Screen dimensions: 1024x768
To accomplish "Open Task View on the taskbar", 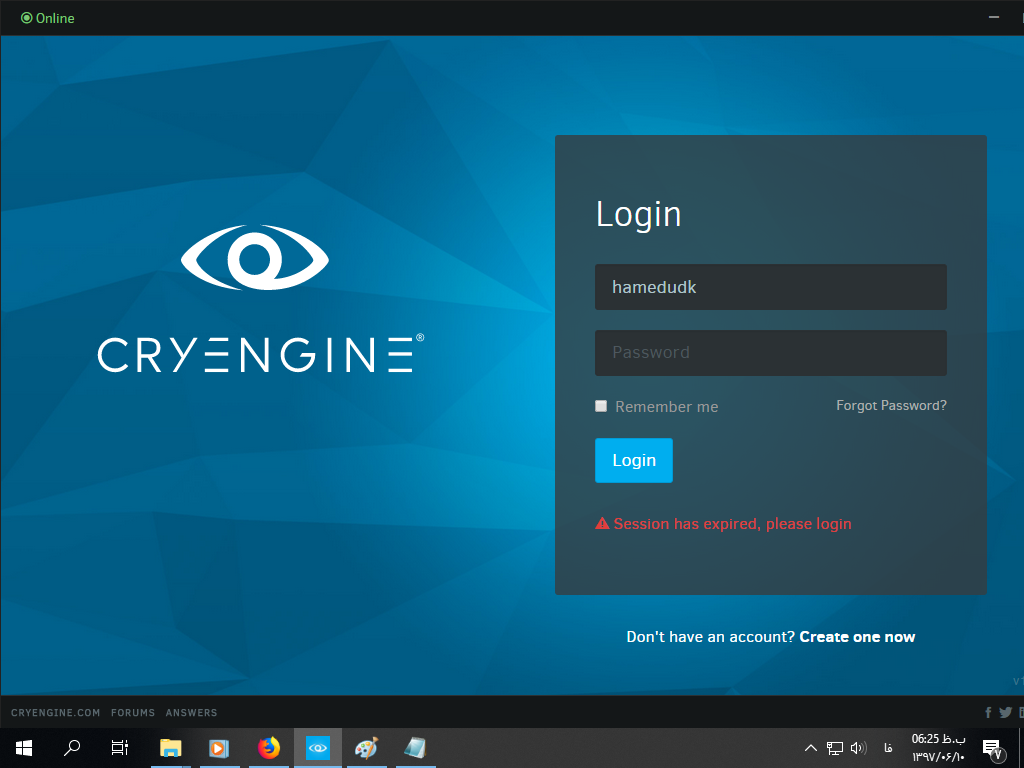I will pyautogui.click(x=120, y=748).
